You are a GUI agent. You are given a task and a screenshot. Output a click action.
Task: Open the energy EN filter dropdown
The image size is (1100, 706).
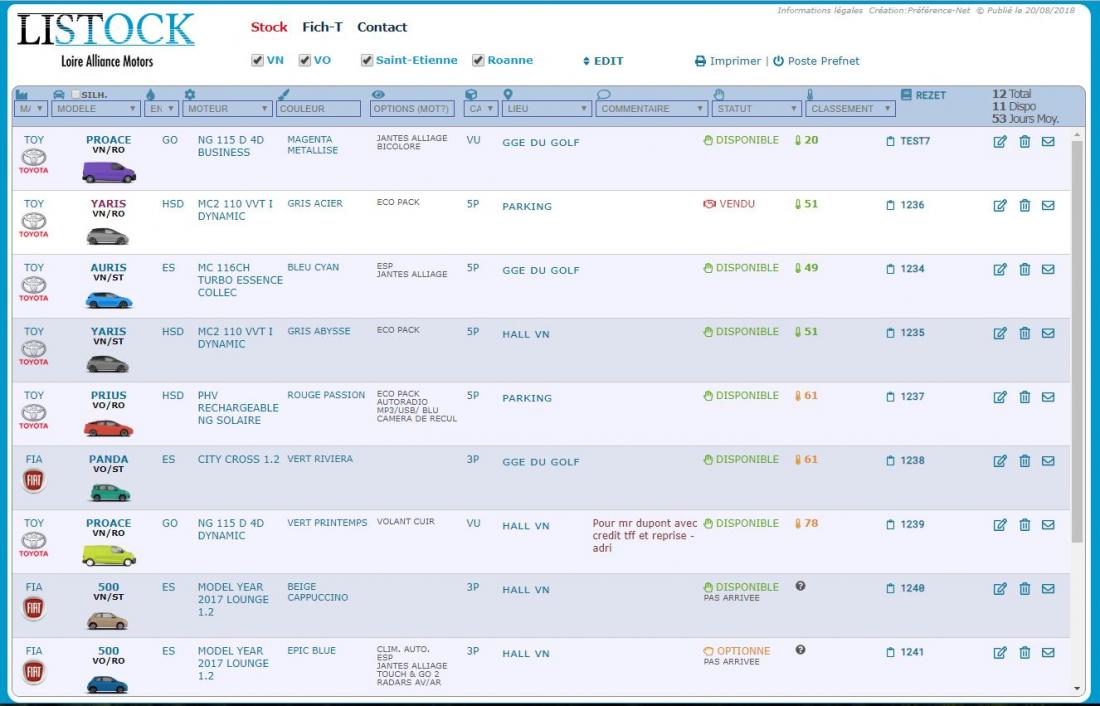[x=161, y=109]
